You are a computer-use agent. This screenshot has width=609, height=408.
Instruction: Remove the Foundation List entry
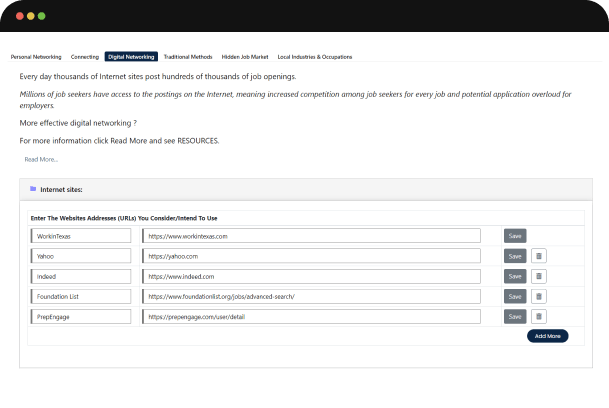(x=538, y=296)
